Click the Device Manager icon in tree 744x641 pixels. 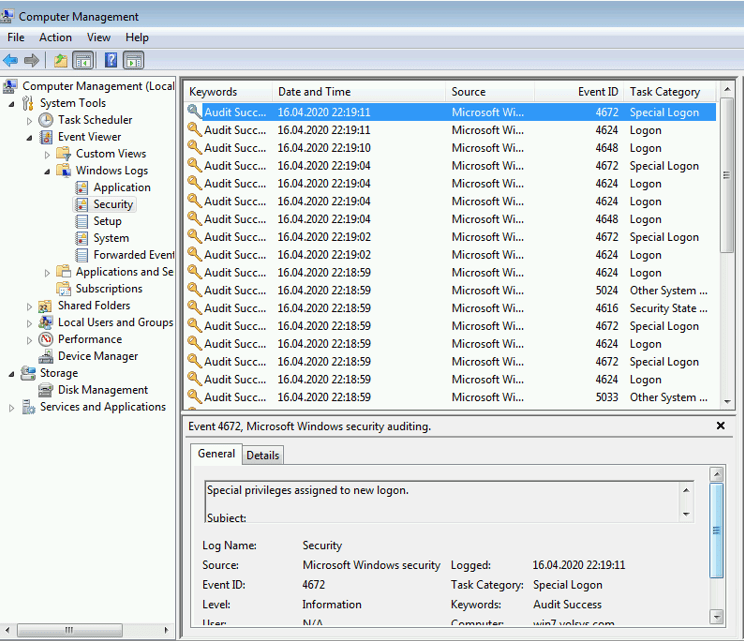[46, 356]
